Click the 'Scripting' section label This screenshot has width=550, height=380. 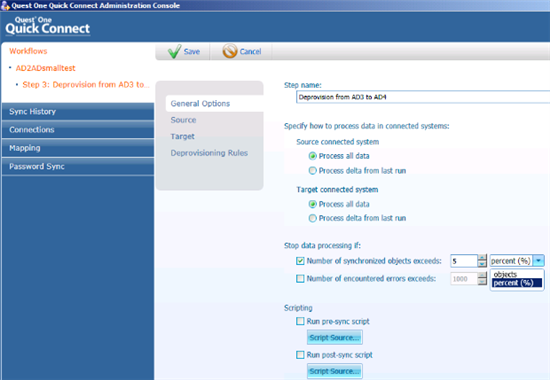[x=298, y=308]
